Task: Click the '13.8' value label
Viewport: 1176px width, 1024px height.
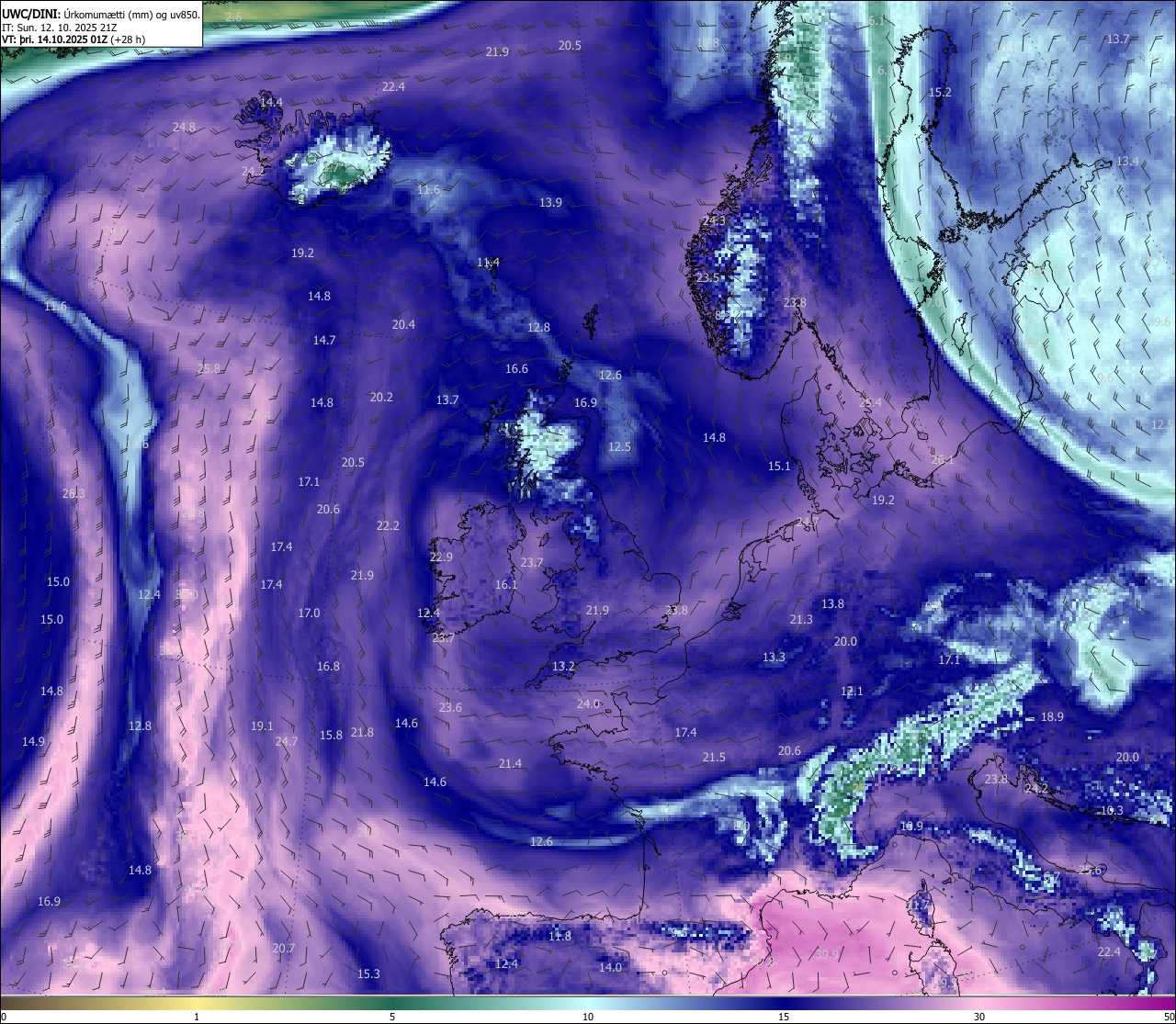Action: pyautogui.click(x=832, y=603)
